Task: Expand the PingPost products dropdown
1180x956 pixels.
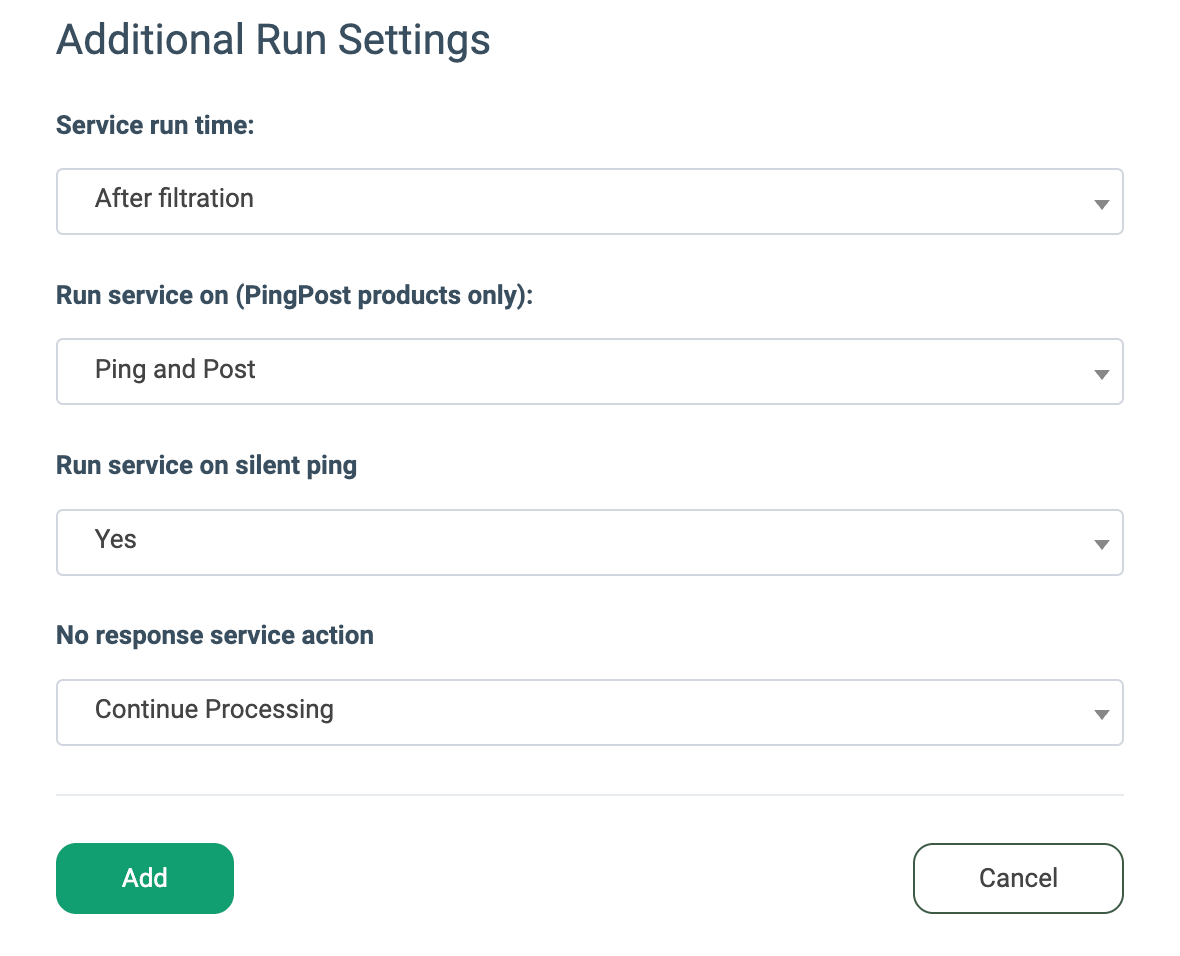Action: (x=589, y=371)
